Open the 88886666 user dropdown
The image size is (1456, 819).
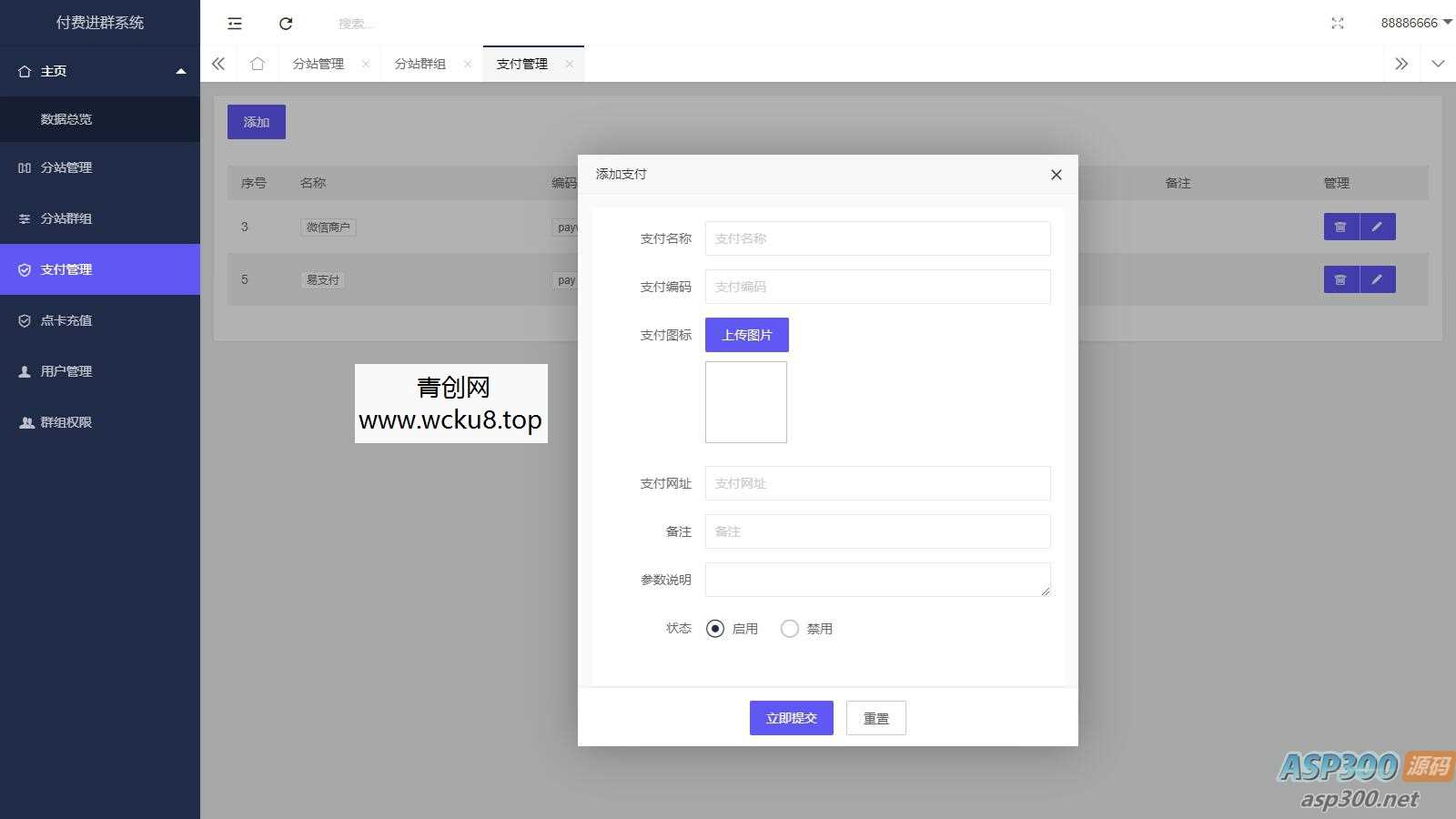pyautogui.click(x=1415, y=23)
